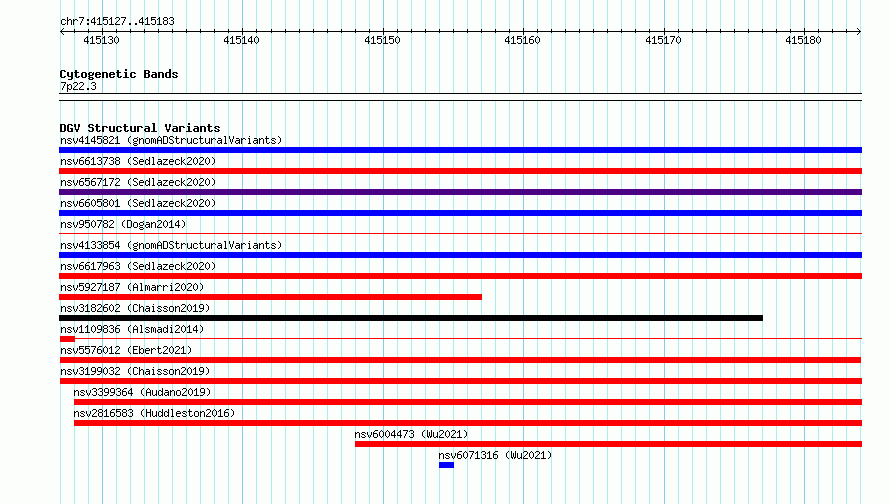Click ruler position 415180
890x504 pixels.
(x=804, y=40)
